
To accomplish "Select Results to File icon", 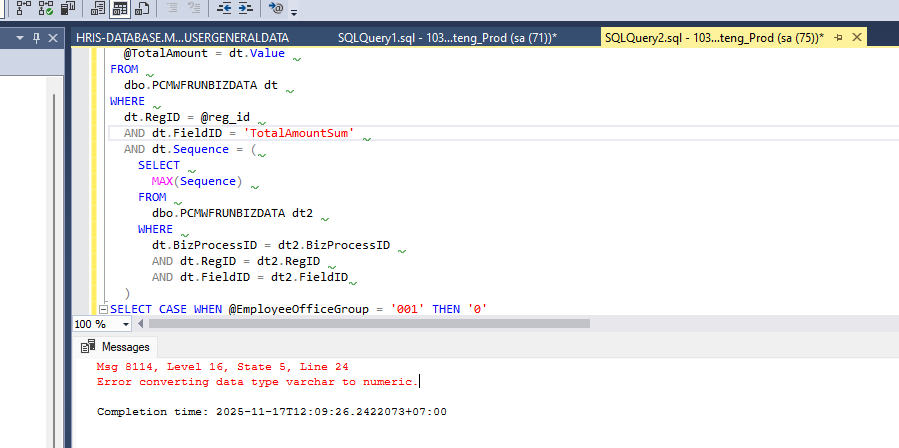I will [141, 9].
